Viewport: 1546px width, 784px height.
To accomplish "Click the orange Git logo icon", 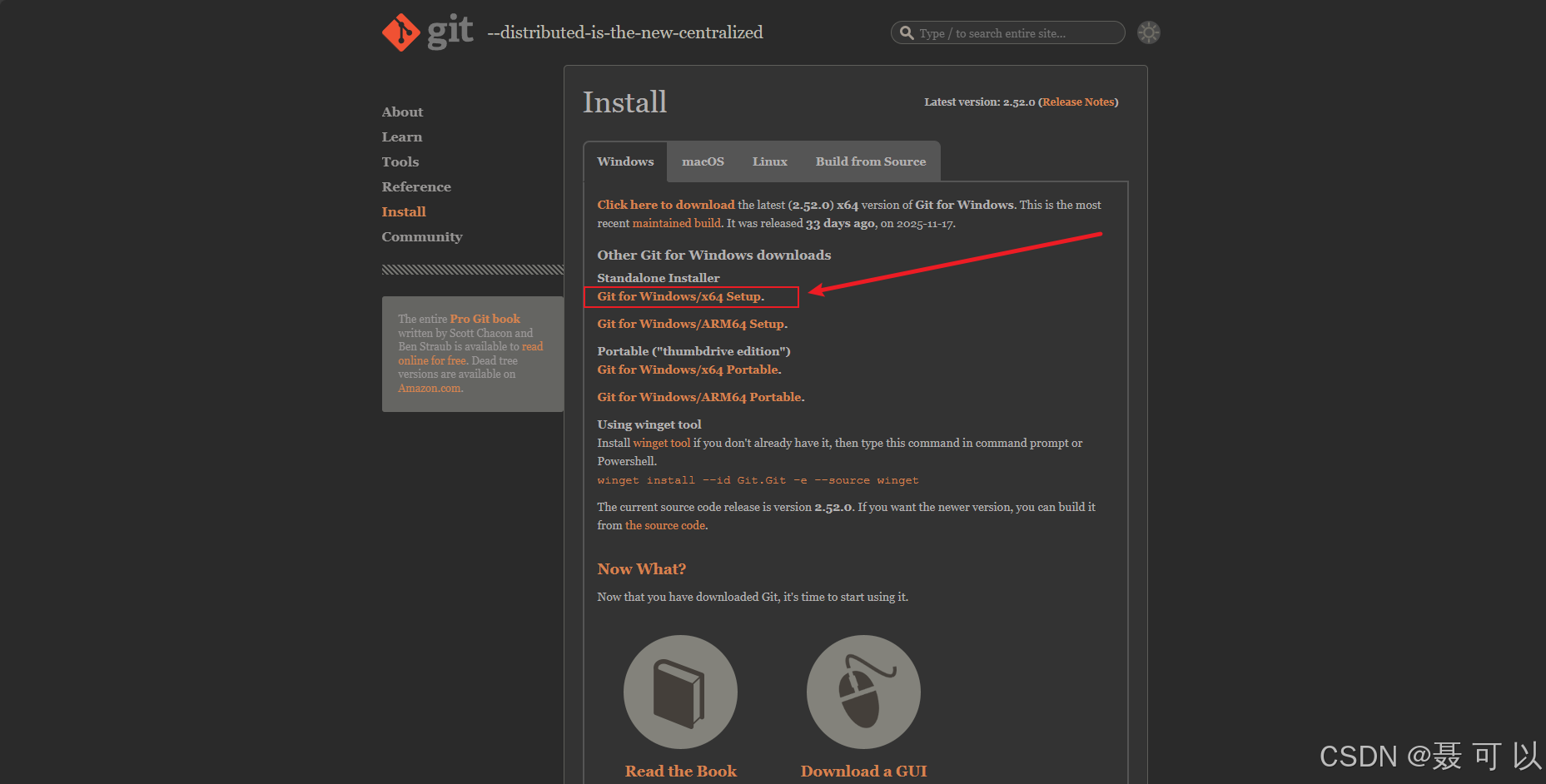I will click(x=401, y=32).
